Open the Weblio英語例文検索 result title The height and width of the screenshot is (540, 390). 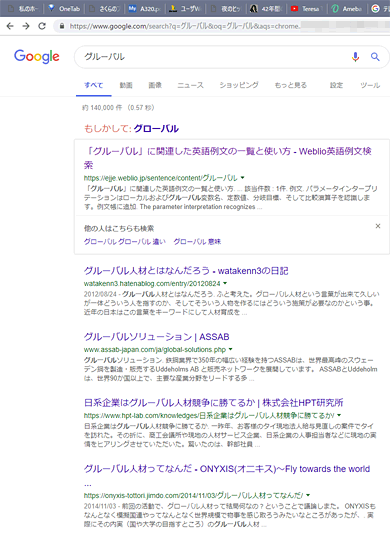point(227,158)
